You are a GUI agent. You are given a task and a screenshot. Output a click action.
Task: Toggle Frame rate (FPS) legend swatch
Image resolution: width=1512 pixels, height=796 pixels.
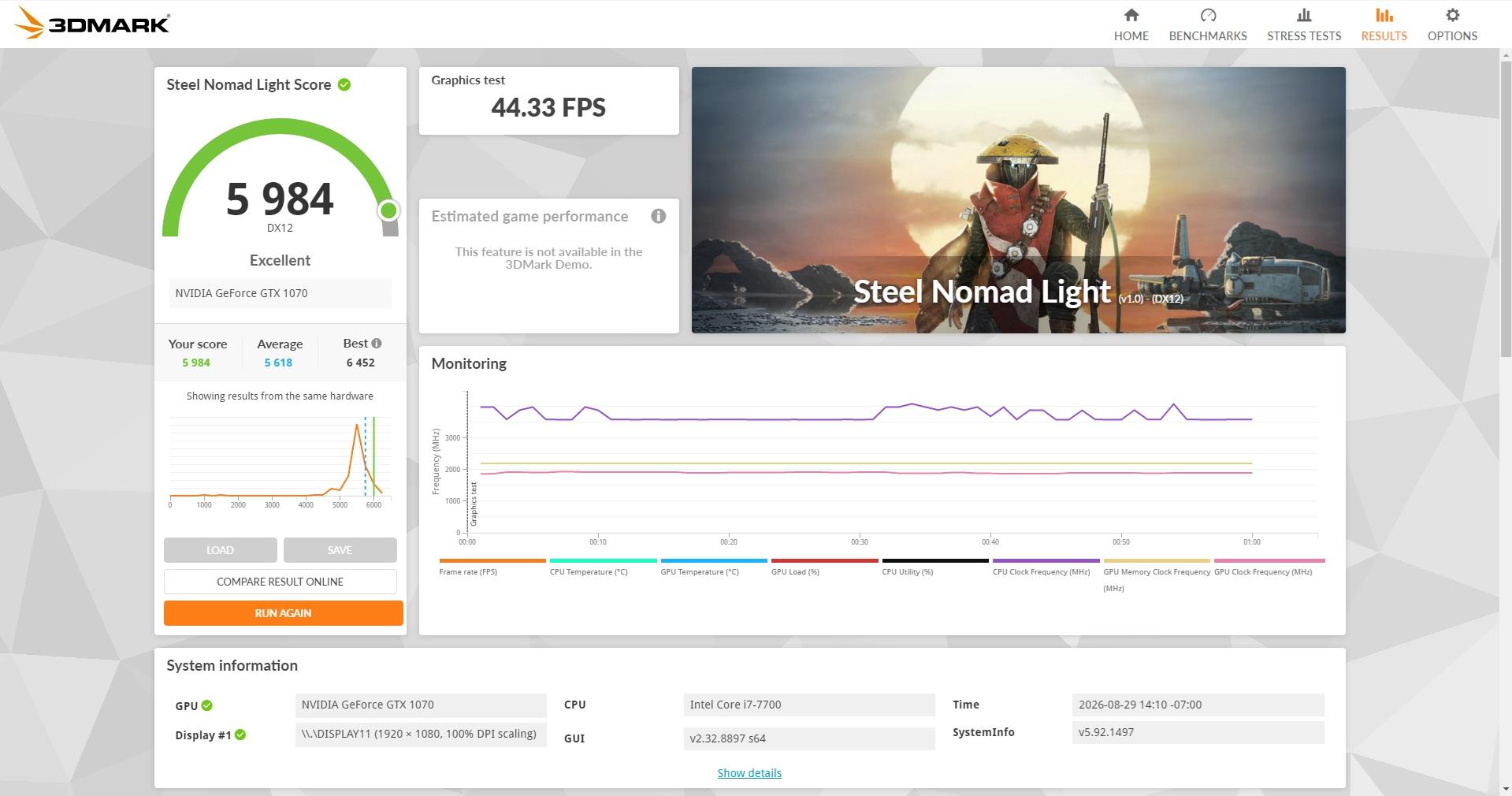click(x=492, y=561)
